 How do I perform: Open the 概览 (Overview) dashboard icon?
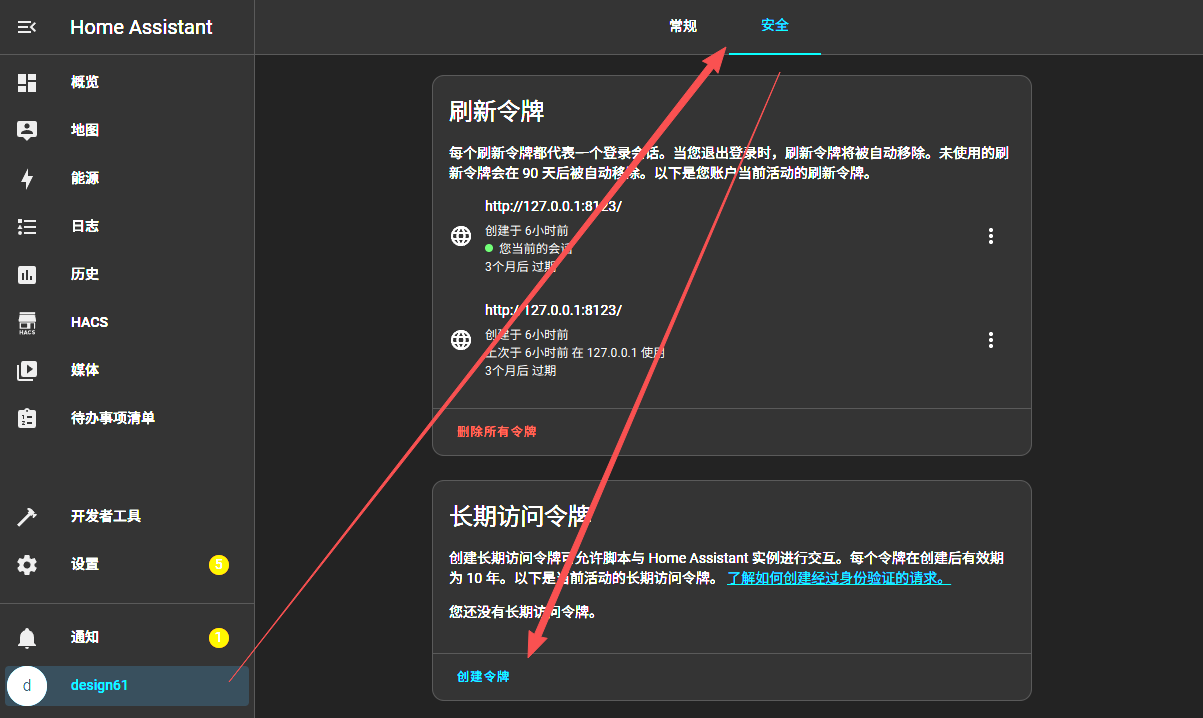(26, 81)
